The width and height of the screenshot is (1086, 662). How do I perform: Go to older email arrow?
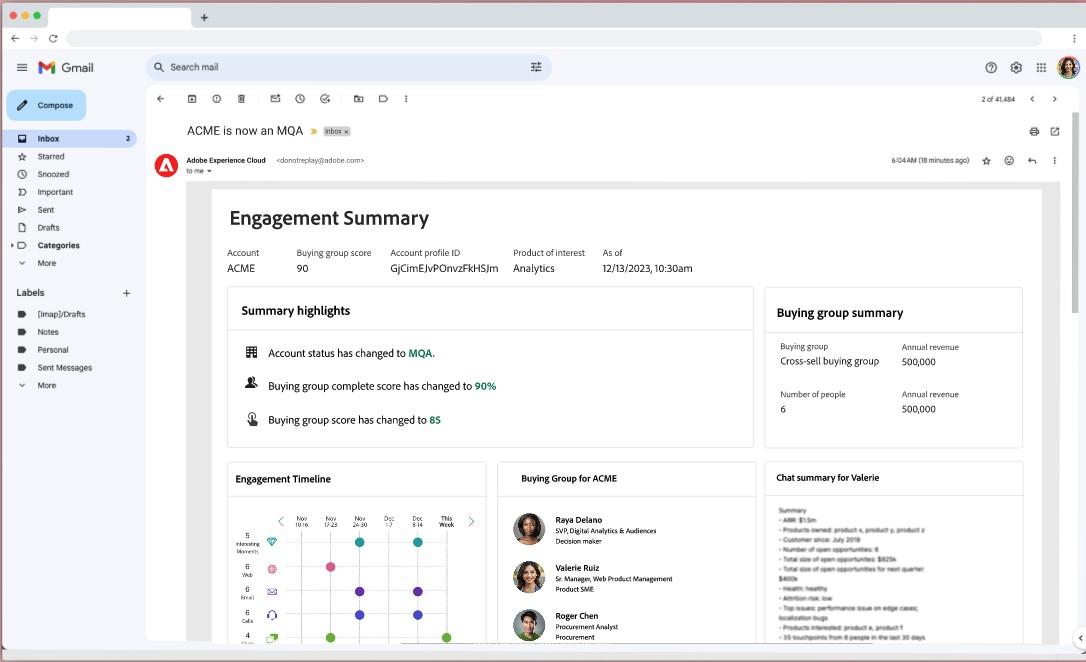(x=1055, y=99)
